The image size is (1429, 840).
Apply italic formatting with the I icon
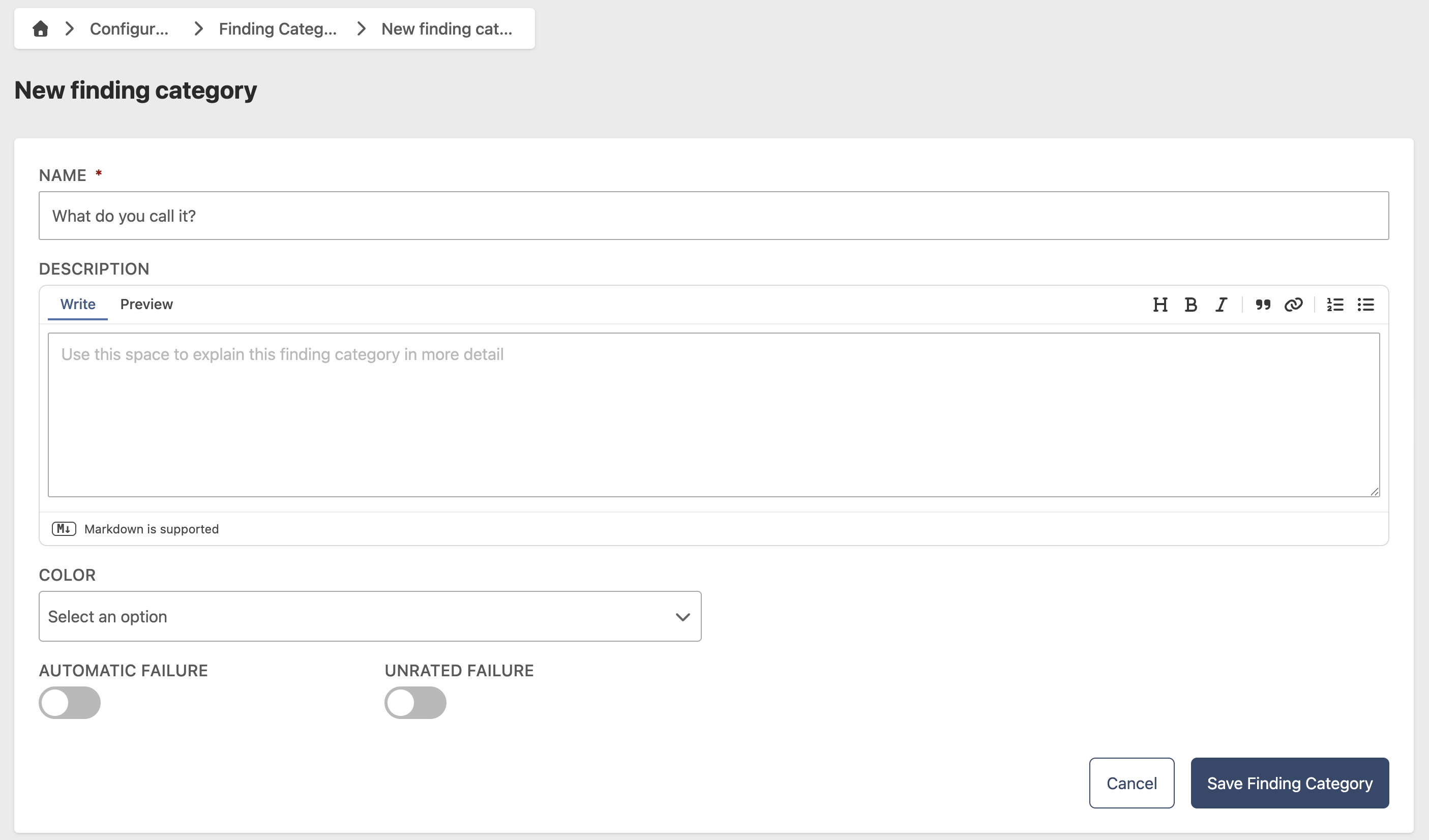click(1222, 305)
